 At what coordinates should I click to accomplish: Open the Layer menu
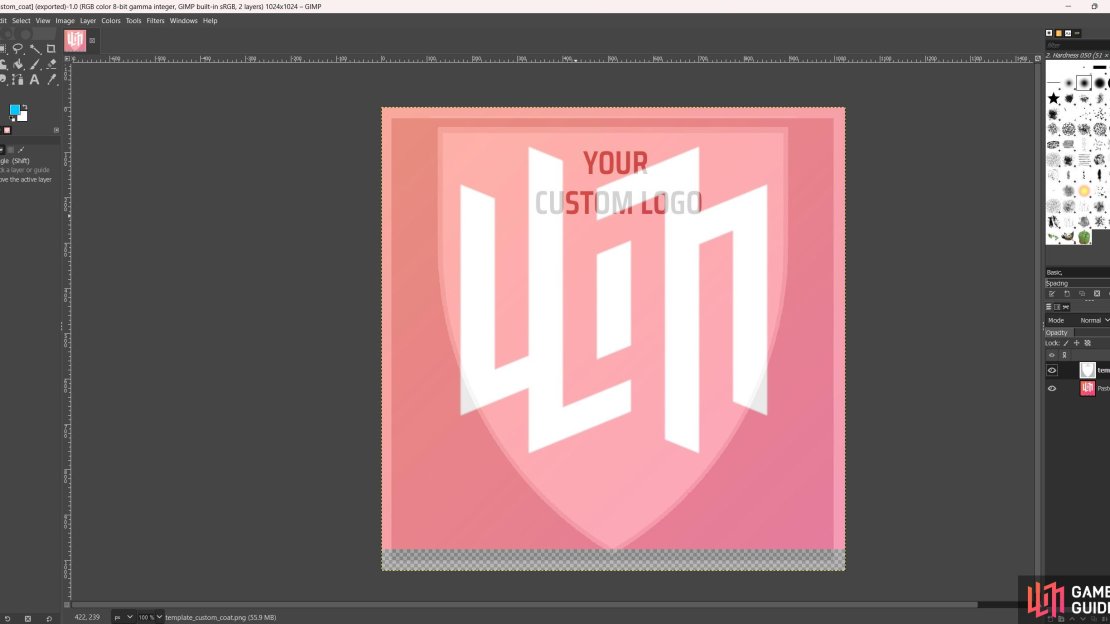tap(88, 21)
